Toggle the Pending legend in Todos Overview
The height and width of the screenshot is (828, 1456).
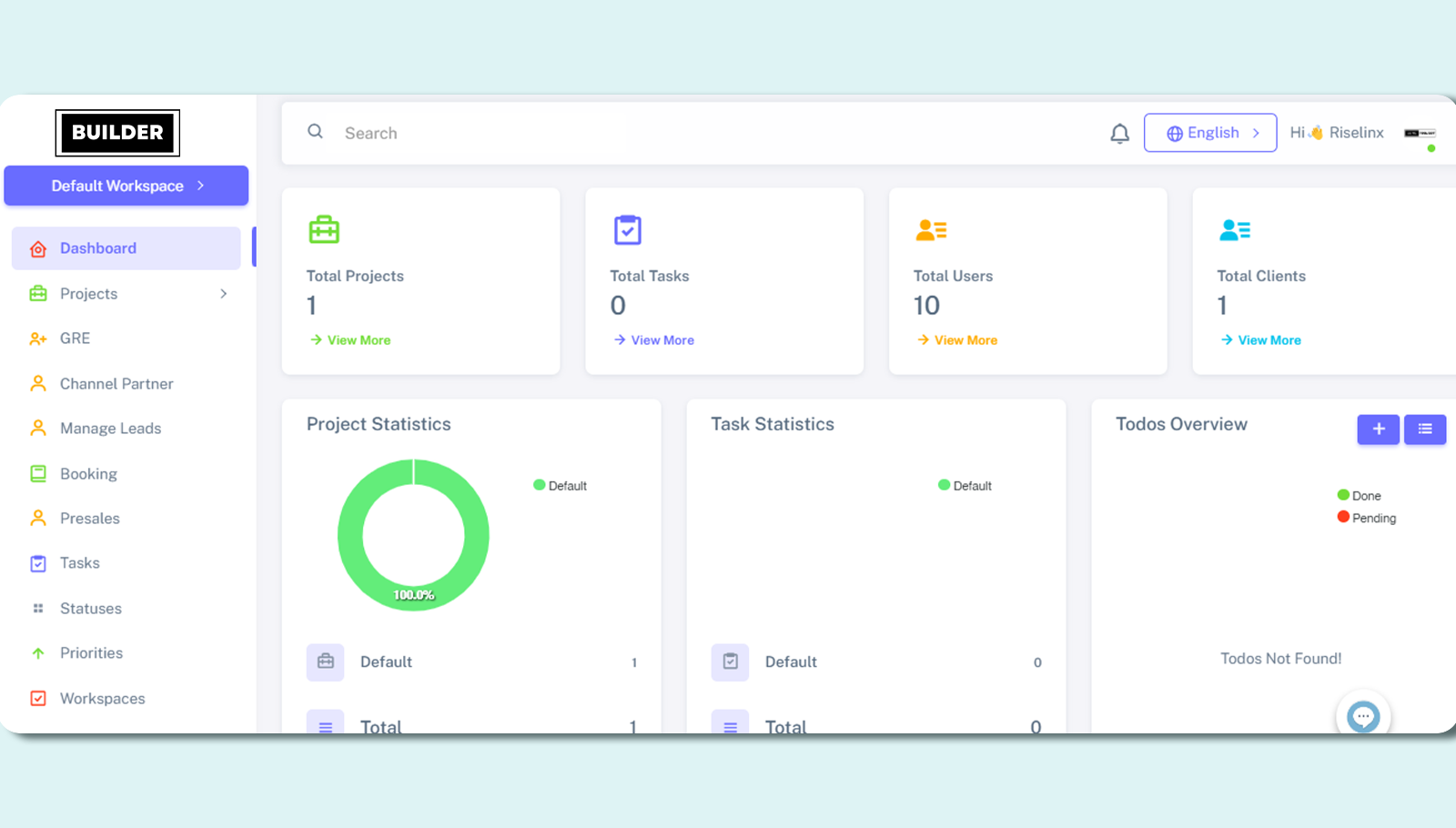[1366, 518]
